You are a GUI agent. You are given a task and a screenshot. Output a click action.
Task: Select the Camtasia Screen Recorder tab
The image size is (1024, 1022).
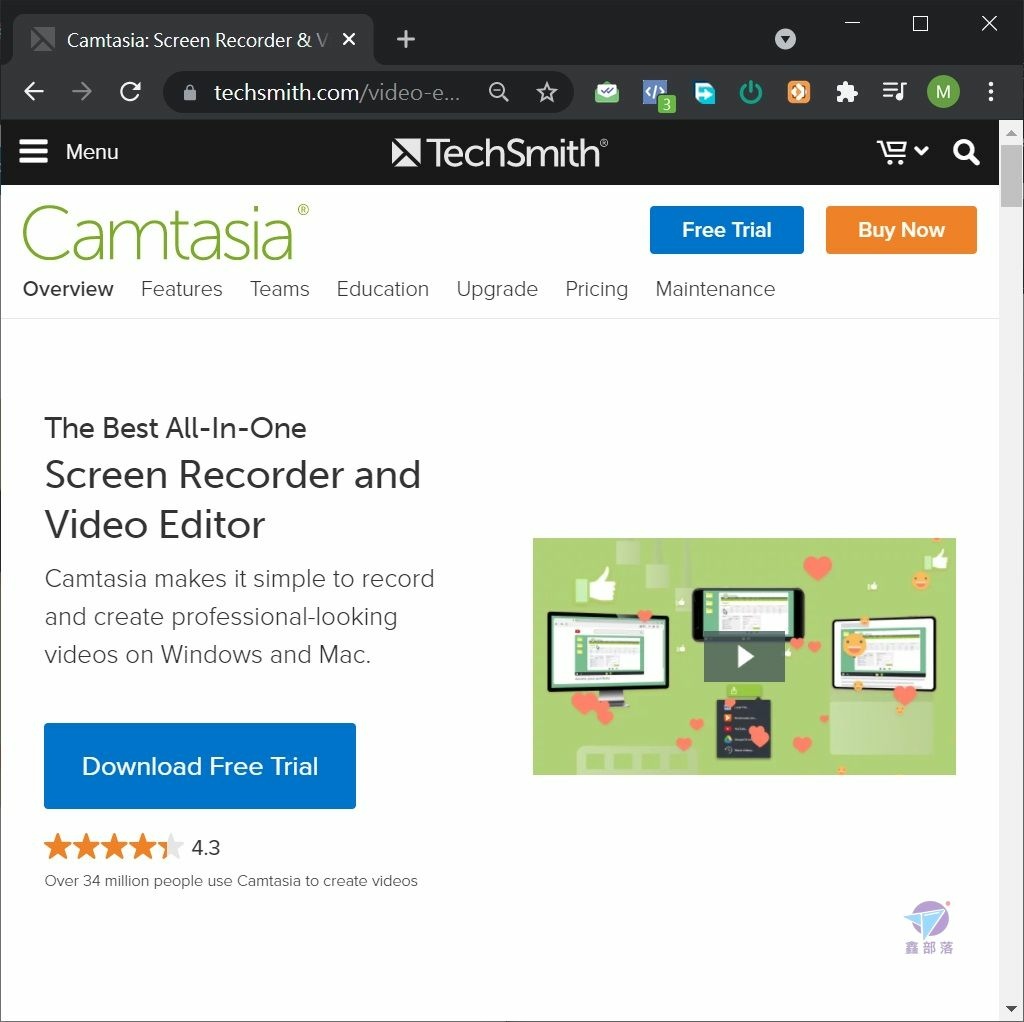(x=193, y=40)
